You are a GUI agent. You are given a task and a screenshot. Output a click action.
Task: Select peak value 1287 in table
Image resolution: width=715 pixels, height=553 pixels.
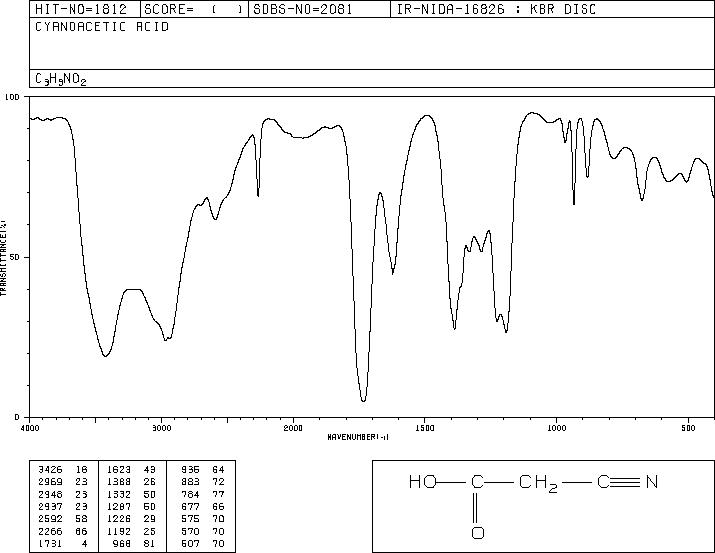pos(119,506)
